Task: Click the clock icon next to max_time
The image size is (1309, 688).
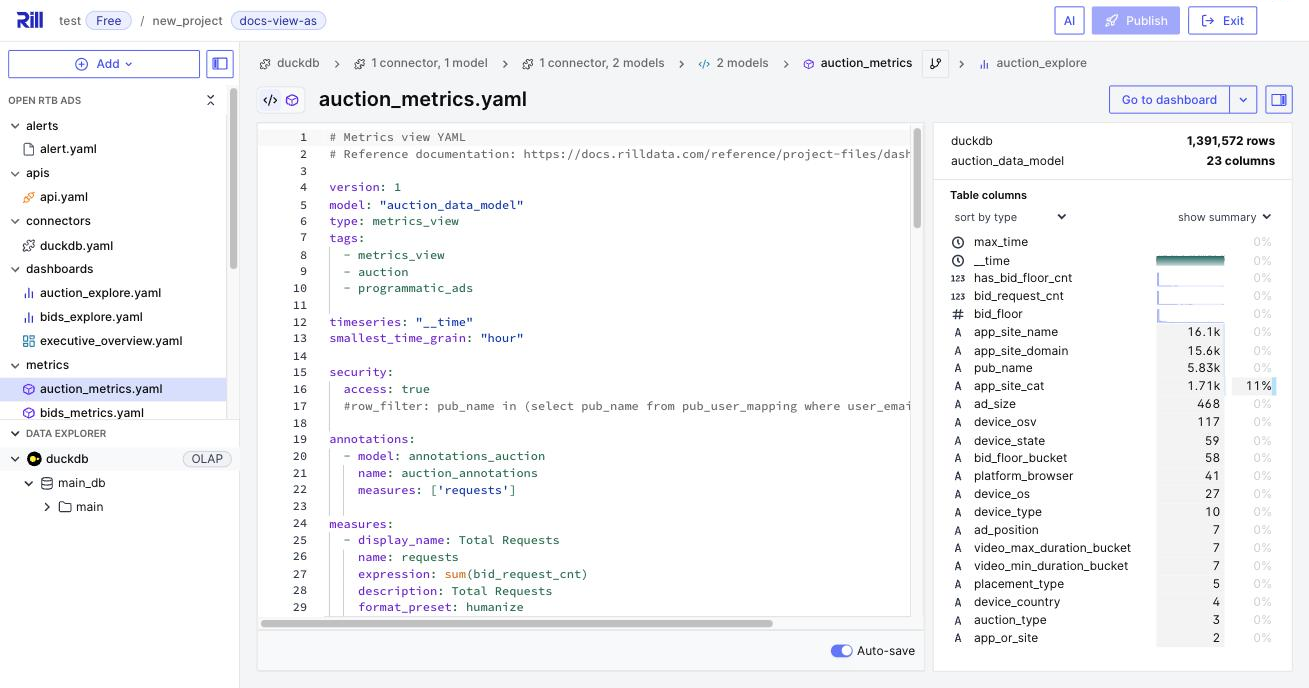Action: pyautogui.click(x=958, y=242)
